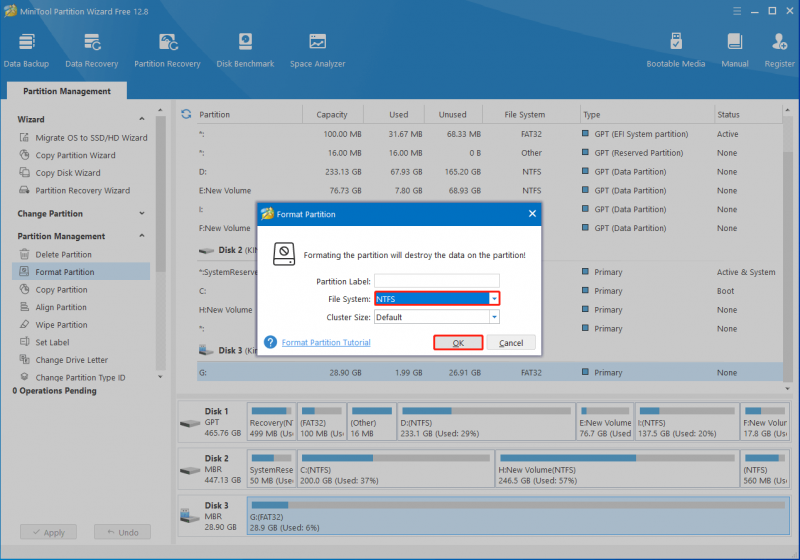Image resolution: width=800 pixels, height=560 pixels.
Task: Click into the Partition Label field
Action: 437,281
